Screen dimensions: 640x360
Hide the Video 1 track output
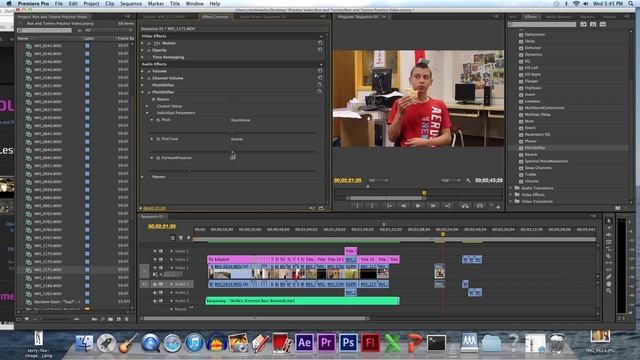(155, 268)
